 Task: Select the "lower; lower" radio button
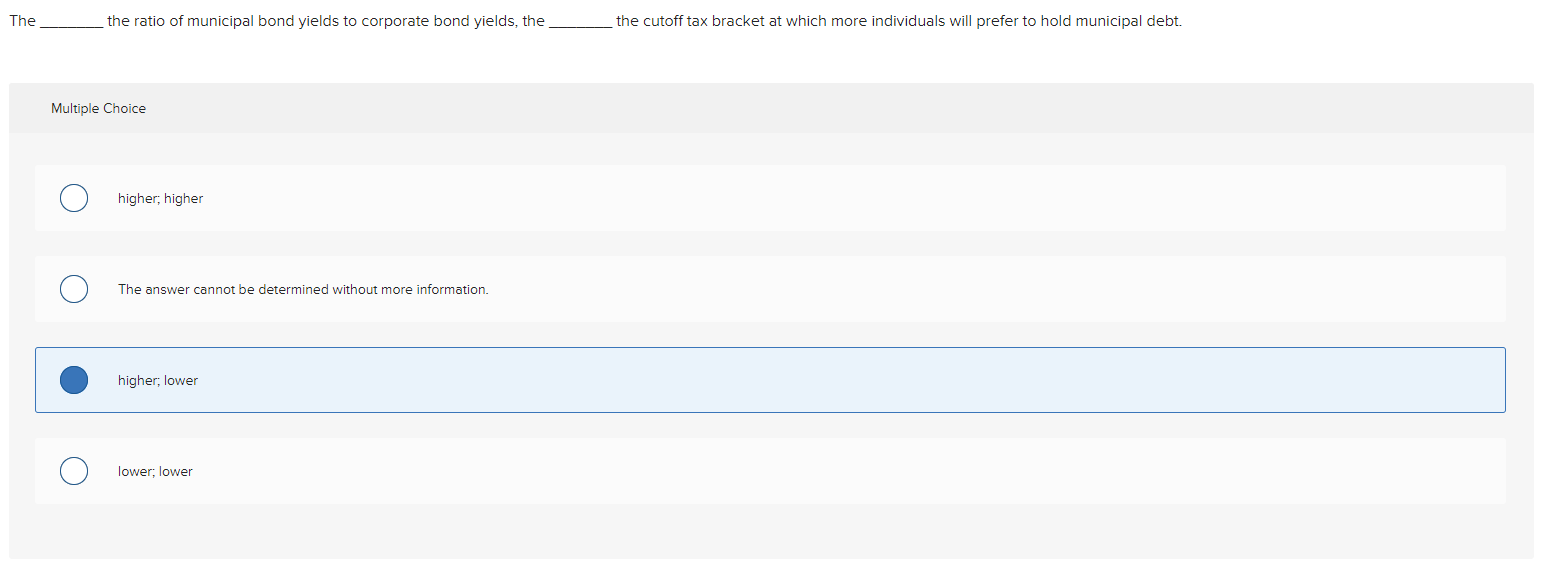[74, 471]
